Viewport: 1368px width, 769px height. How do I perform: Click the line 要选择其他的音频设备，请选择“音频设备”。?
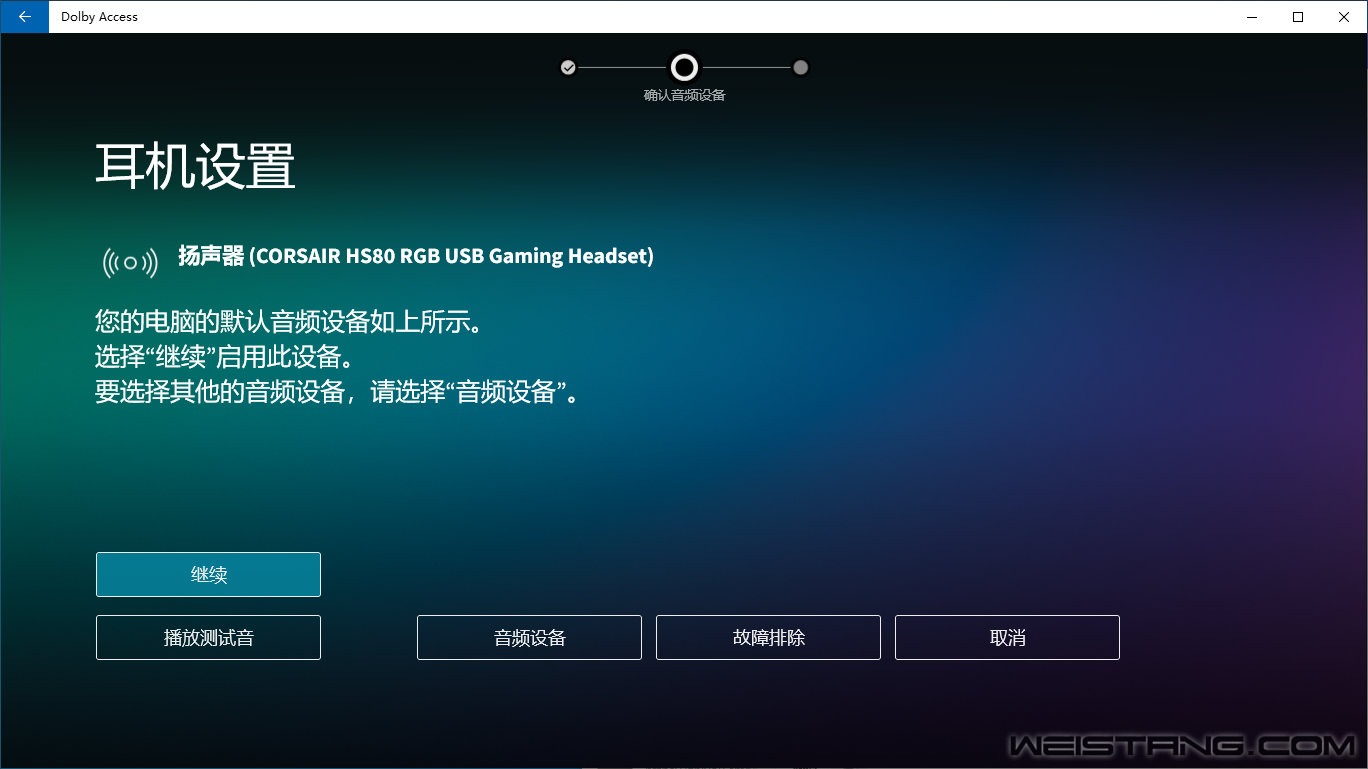(x=338, y=391)
